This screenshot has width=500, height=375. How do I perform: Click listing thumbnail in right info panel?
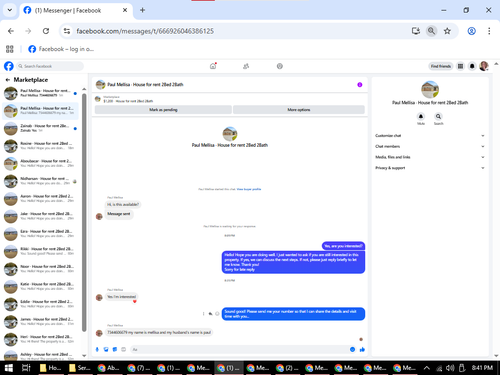[430, 89]
